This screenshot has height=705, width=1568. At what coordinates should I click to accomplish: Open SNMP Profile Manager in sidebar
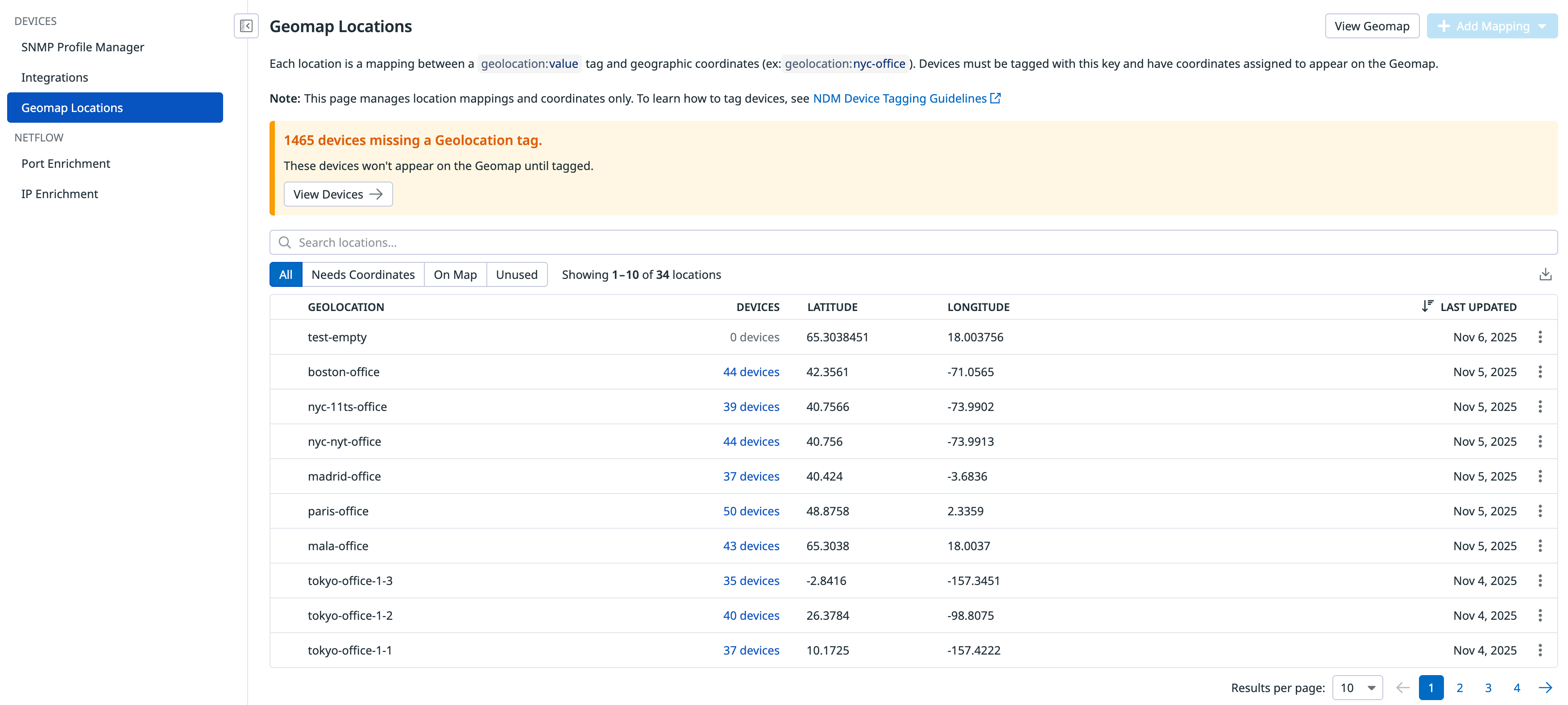click(83, 47)
